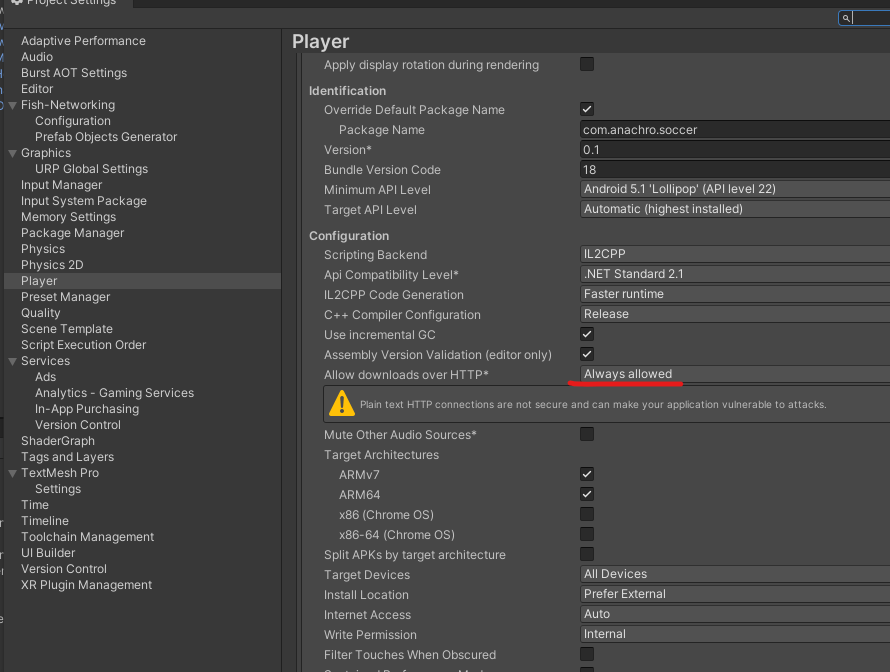Click the settings search box
The height and width of the screenshot is (672, 890).
click(864, 18)
